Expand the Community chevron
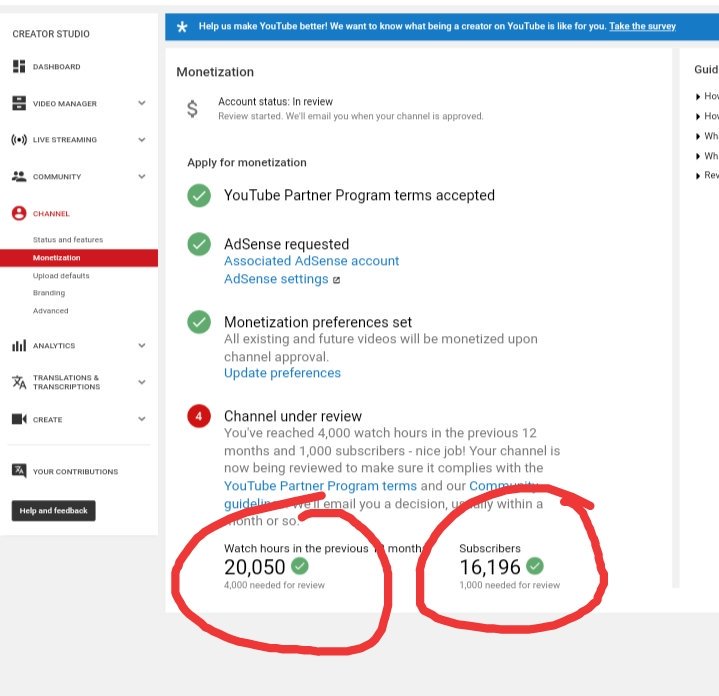 pyautogui.click(x=142, y=176)
